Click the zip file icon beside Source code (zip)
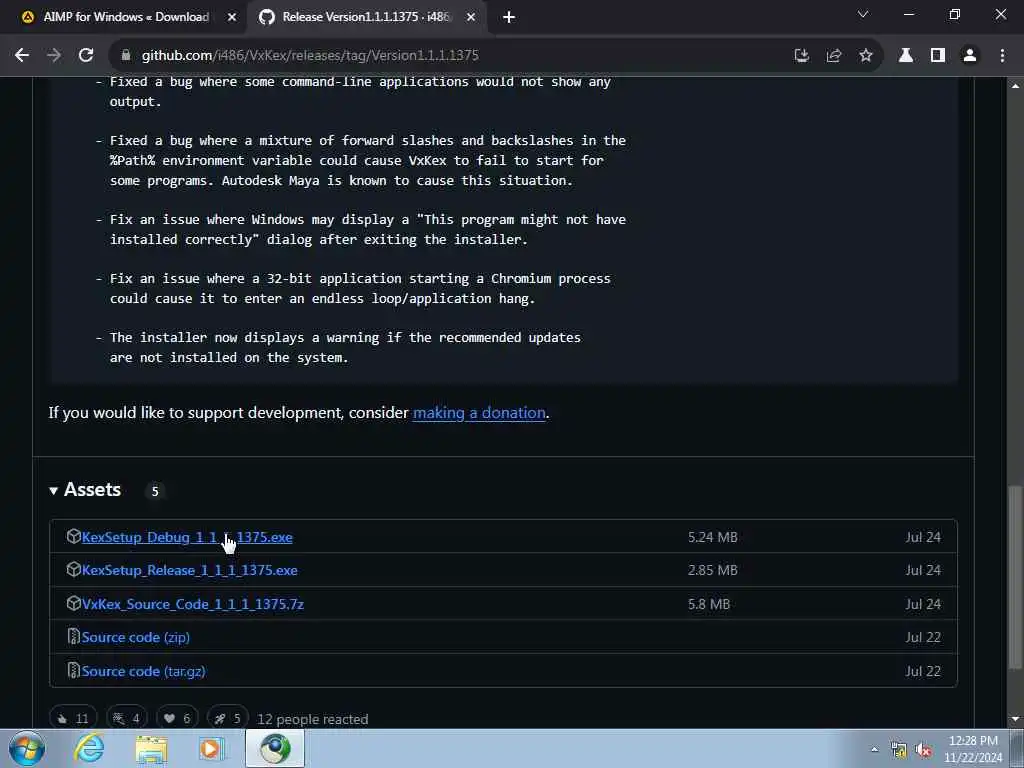The width and height of the screenshot is (1024, 768). (74, 637)
